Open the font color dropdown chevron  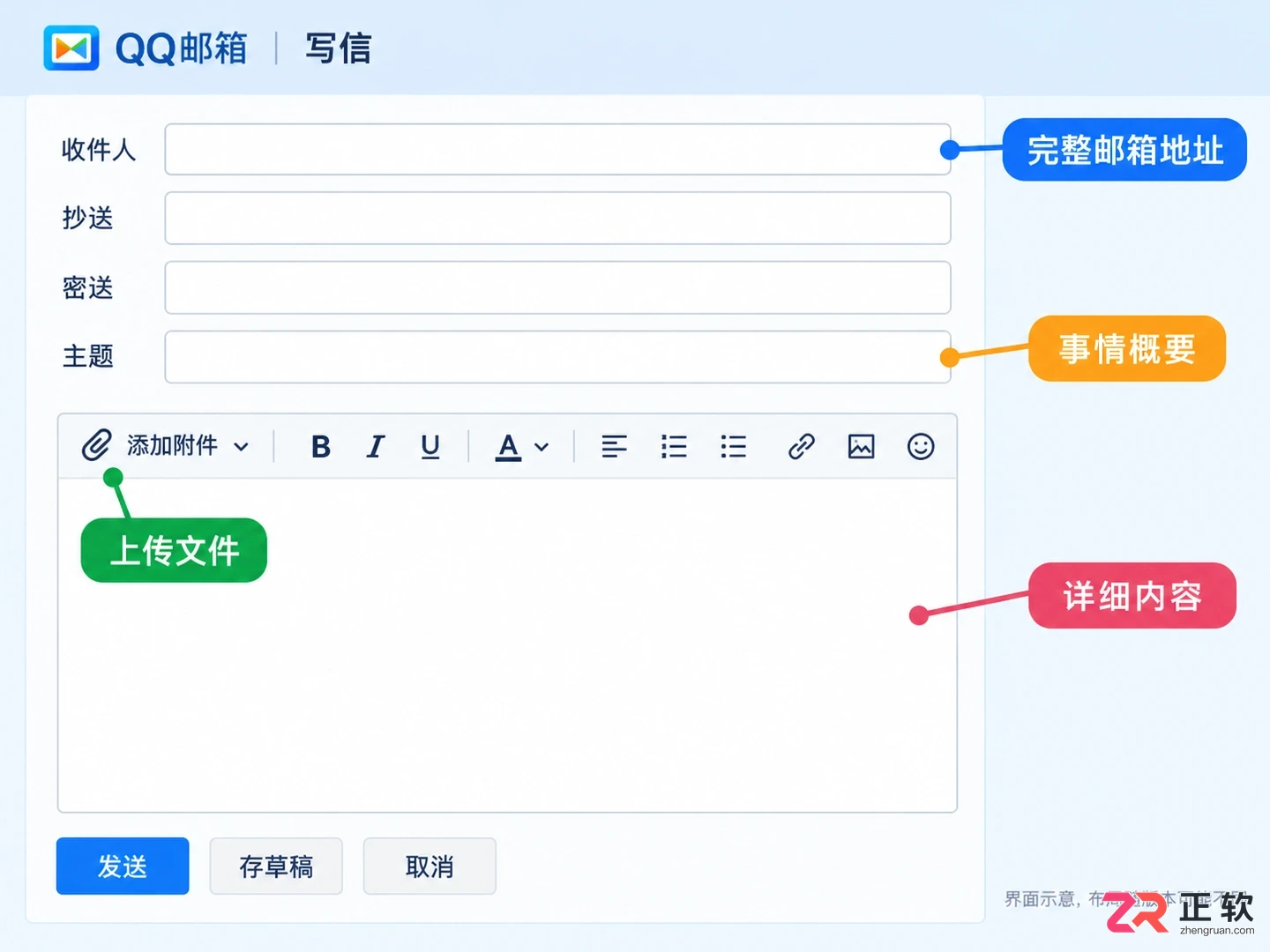[542, 447]
